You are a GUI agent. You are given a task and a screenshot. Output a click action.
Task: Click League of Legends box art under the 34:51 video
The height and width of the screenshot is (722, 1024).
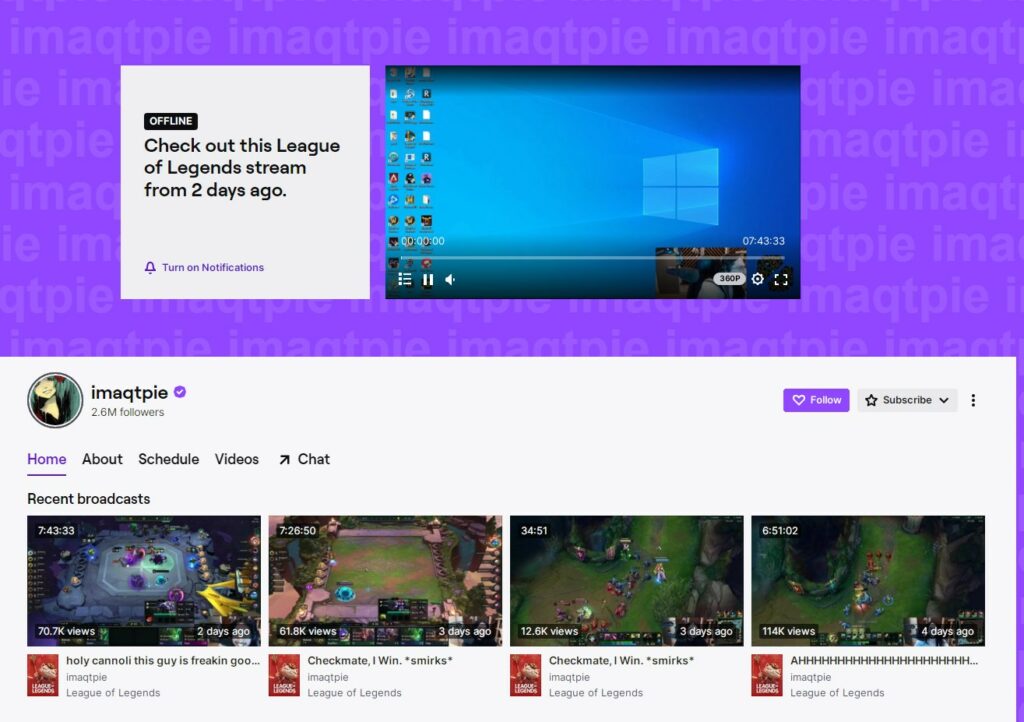pyautogui.click(x=526, y=676)
